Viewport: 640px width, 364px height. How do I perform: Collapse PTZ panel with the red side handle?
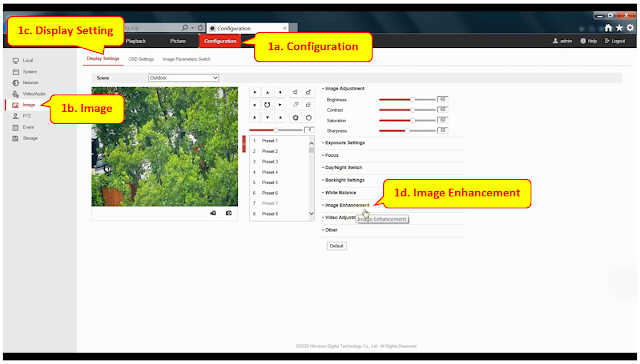point(244,144)
